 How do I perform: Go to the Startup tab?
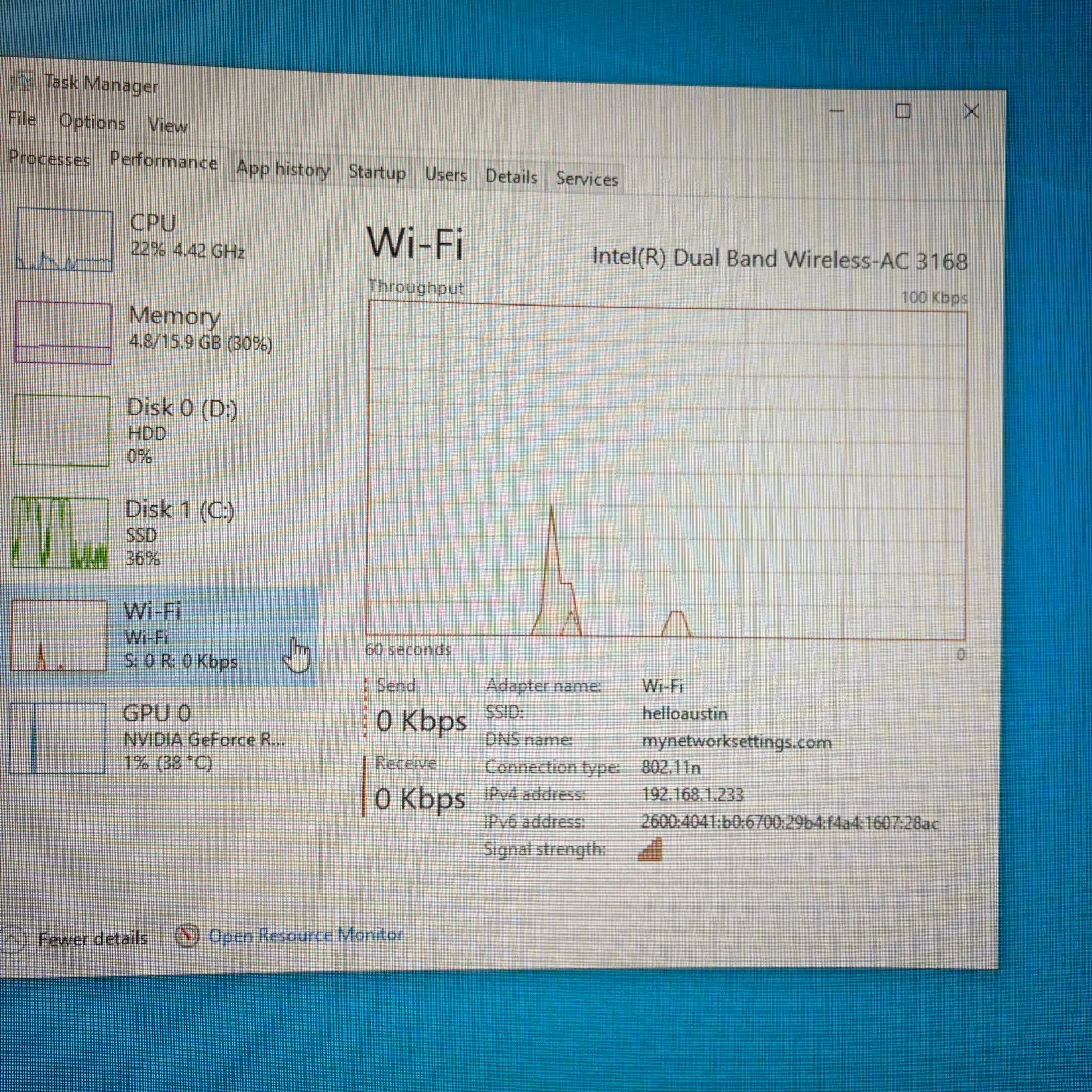tap(376, 172)
